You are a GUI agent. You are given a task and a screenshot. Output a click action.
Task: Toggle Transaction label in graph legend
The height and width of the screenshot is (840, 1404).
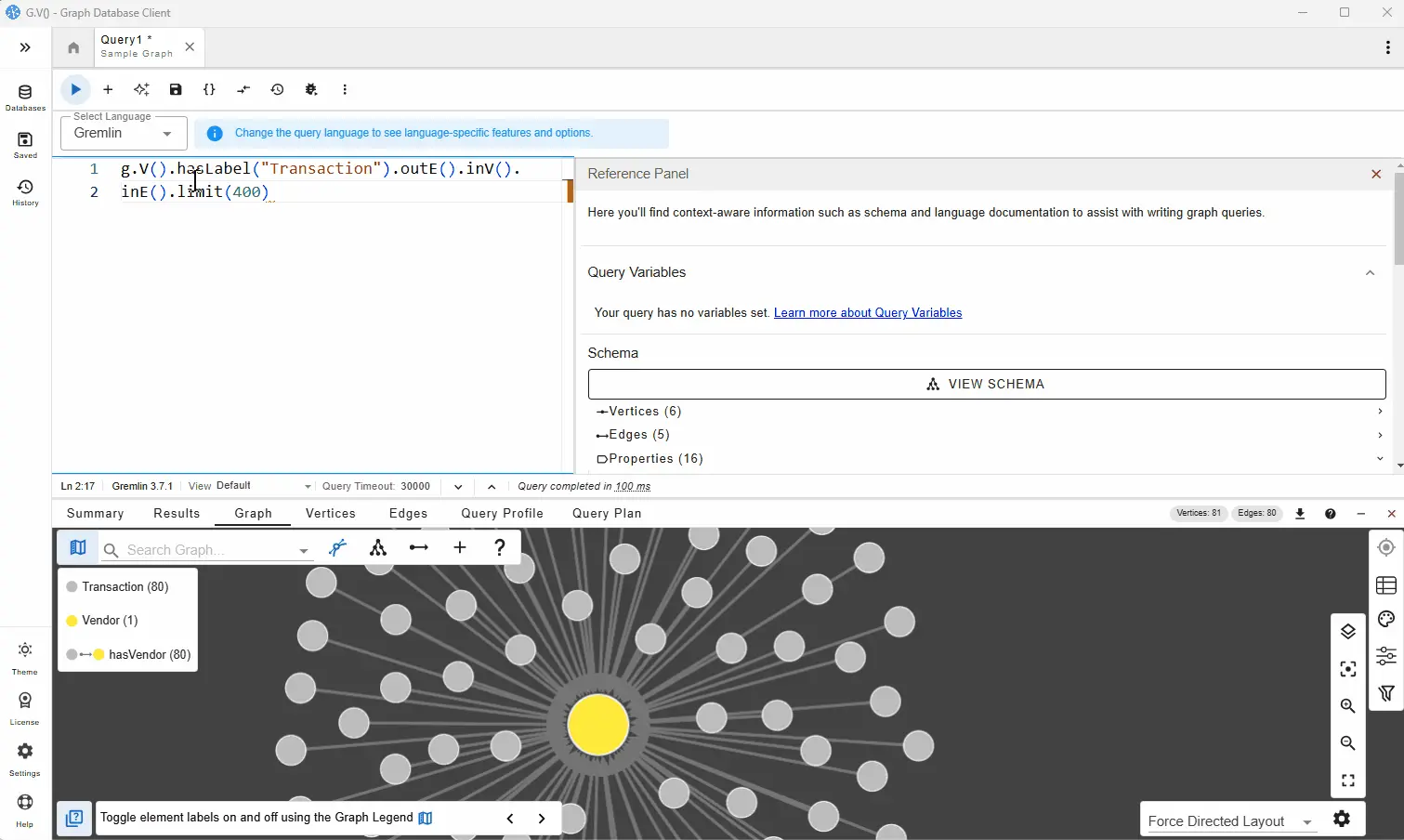[x=125, y=586]
